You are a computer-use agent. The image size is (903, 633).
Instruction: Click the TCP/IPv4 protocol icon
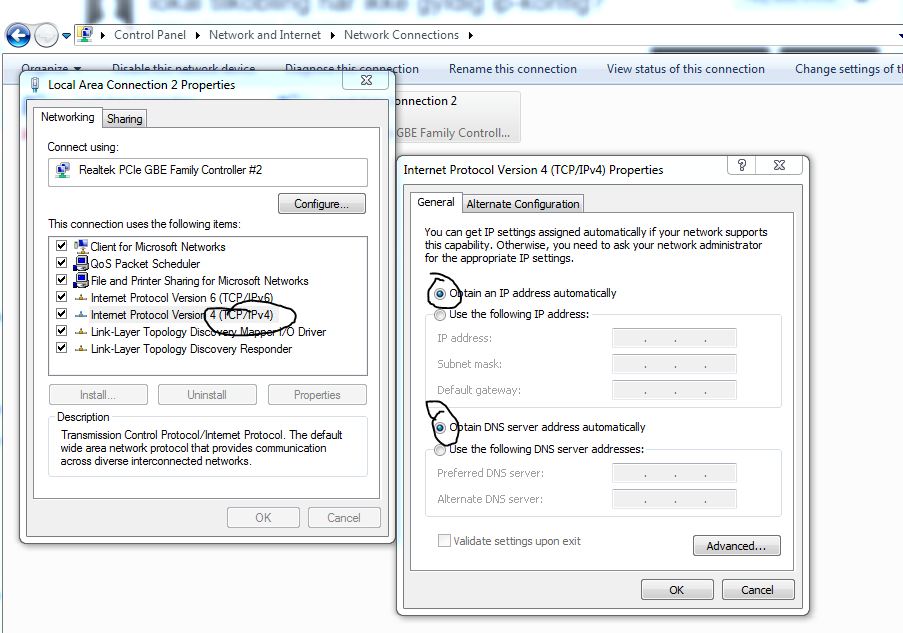click(x=81, y=314)
